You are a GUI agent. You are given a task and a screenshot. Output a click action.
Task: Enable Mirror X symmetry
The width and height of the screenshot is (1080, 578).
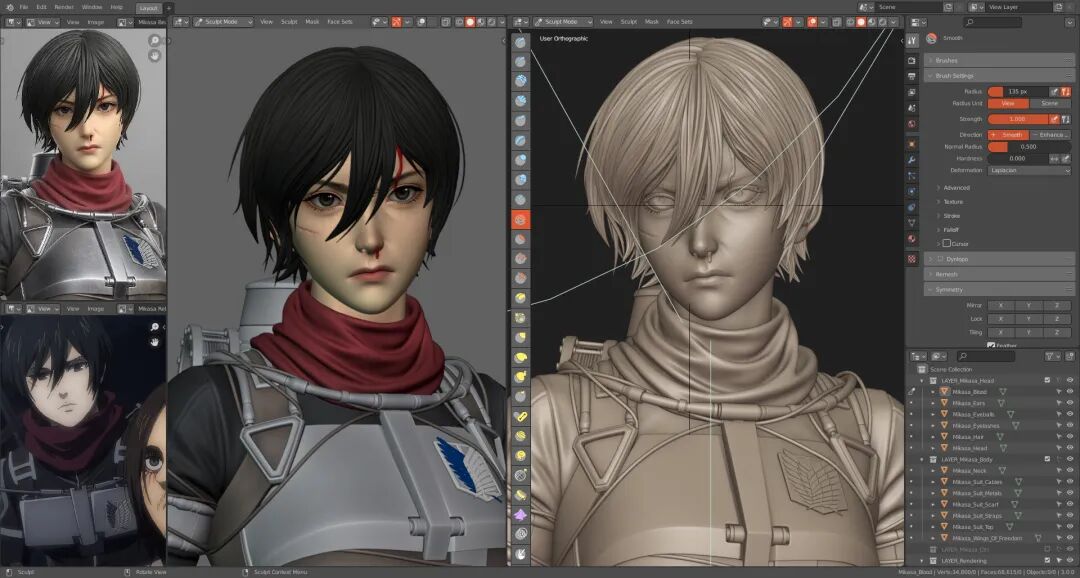point(1001,305)
